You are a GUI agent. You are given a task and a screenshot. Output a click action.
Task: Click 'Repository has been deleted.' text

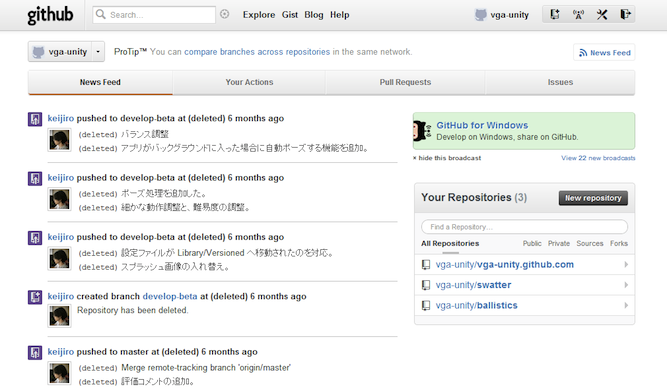coord(132,310)
